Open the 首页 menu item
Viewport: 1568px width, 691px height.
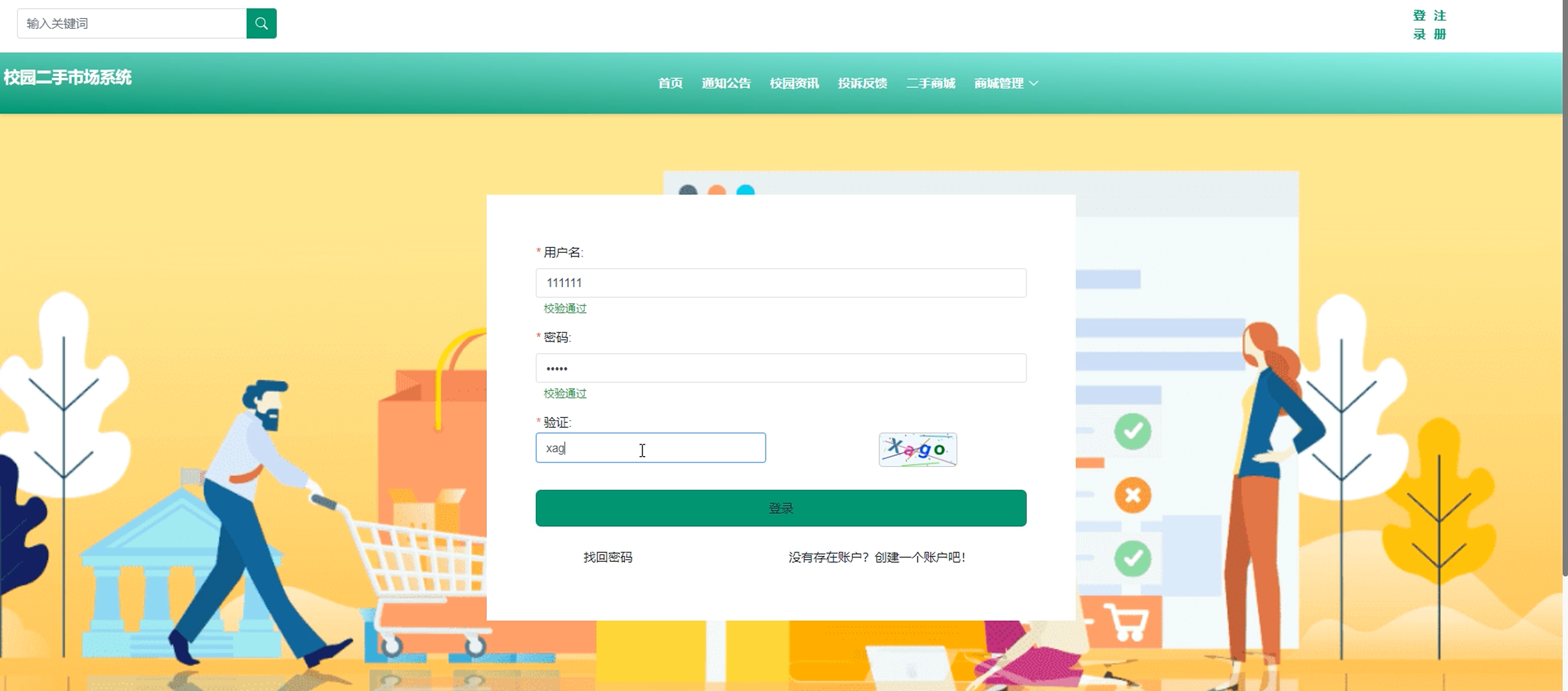[670, 83]
